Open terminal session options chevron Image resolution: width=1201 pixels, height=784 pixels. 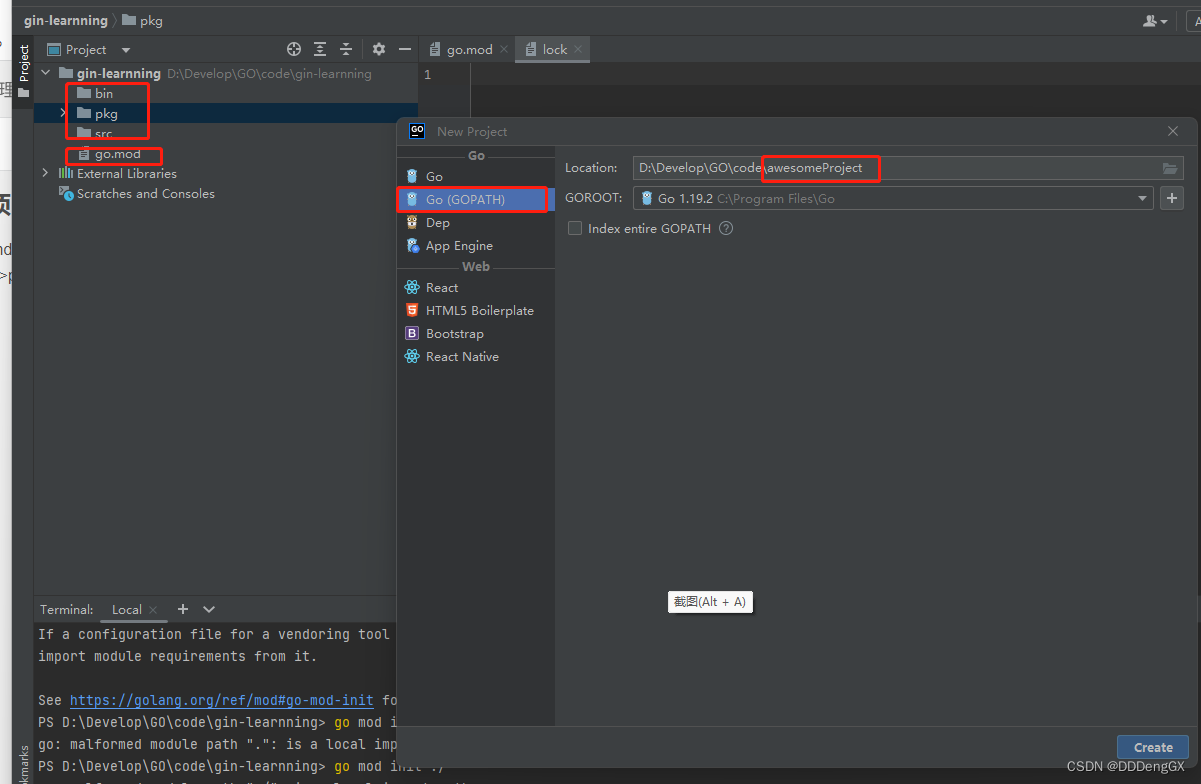coord(209,609)
